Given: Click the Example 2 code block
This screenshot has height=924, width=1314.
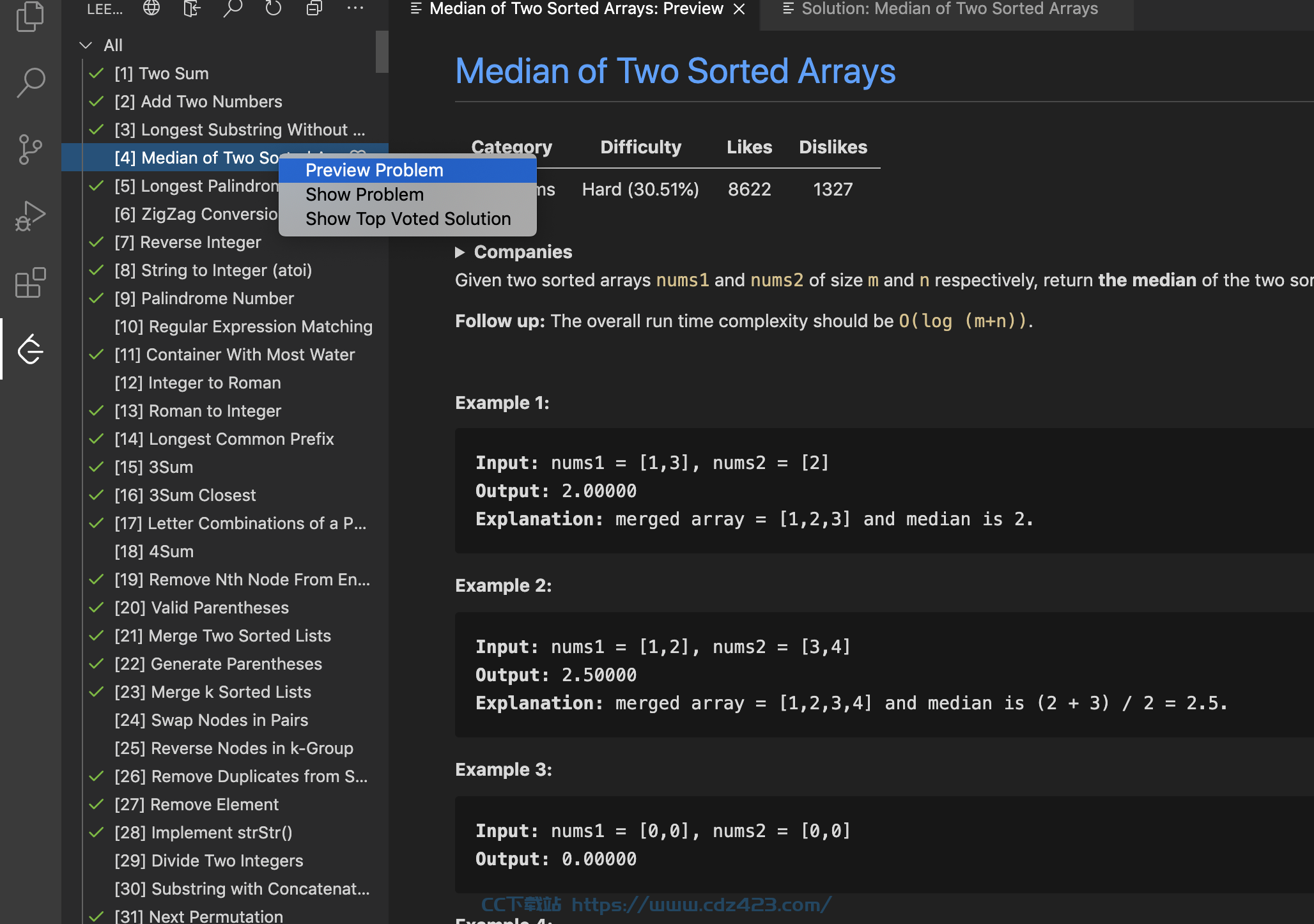Looking at the screenshot, I should click(885, 675).
